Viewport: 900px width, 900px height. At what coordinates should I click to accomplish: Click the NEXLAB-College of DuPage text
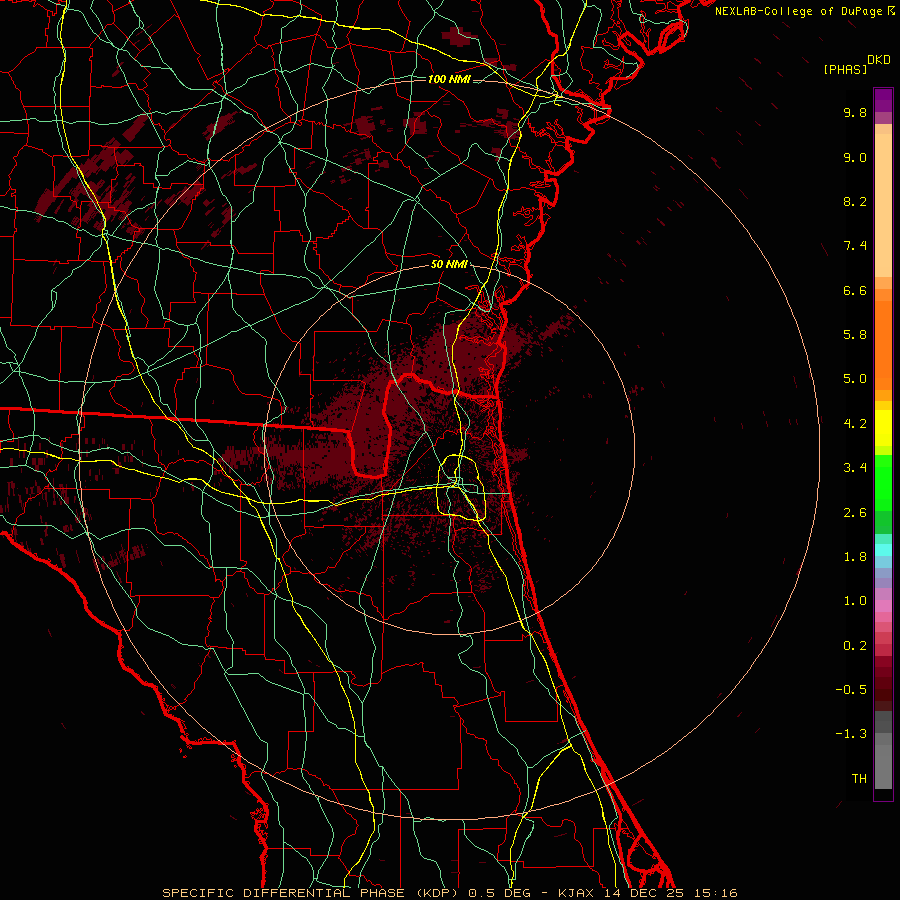tap(799, 11)
